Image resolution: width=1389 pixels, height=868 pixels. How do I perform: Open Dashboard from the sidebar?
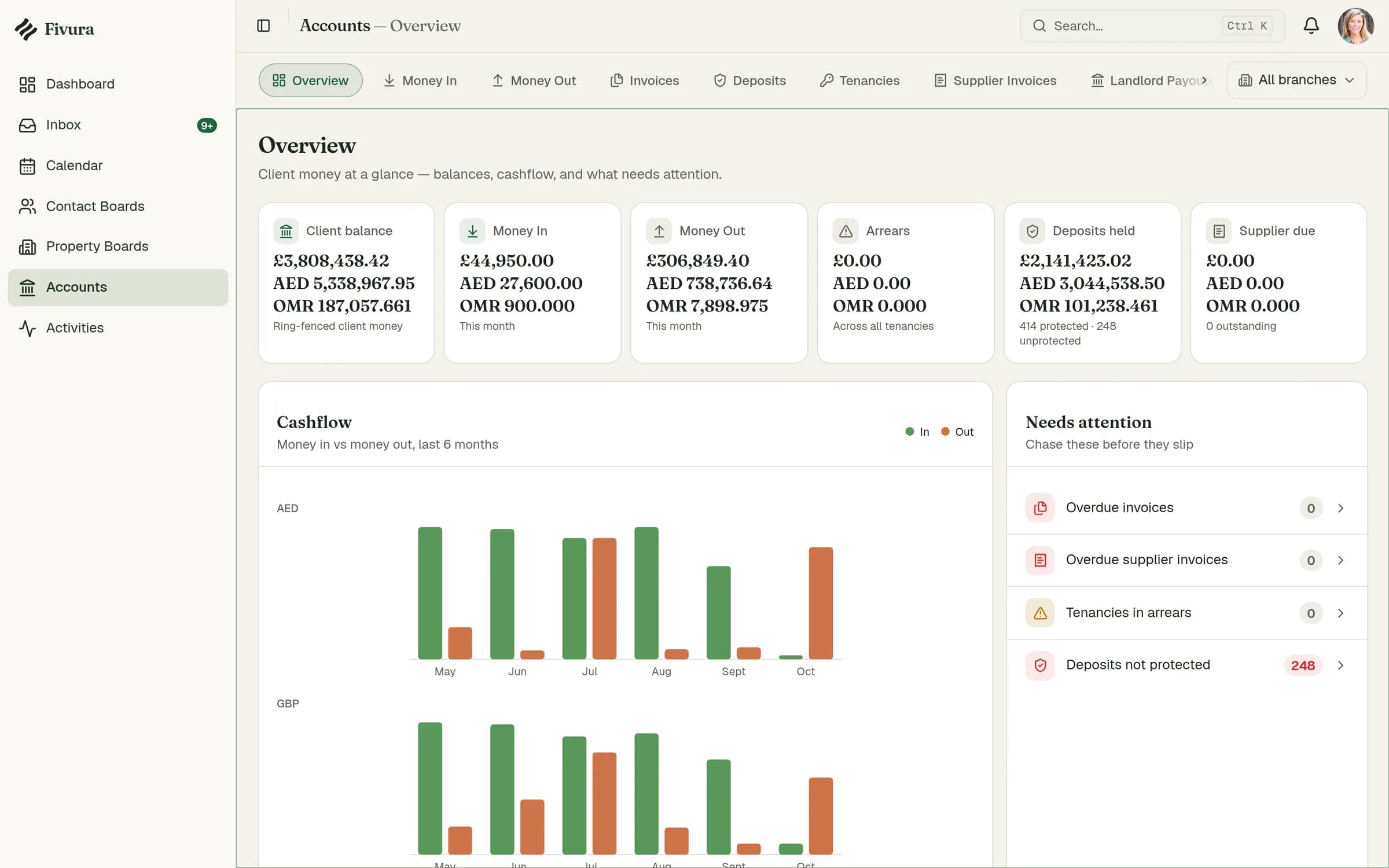pyautogui.click(x=118, y=84)
